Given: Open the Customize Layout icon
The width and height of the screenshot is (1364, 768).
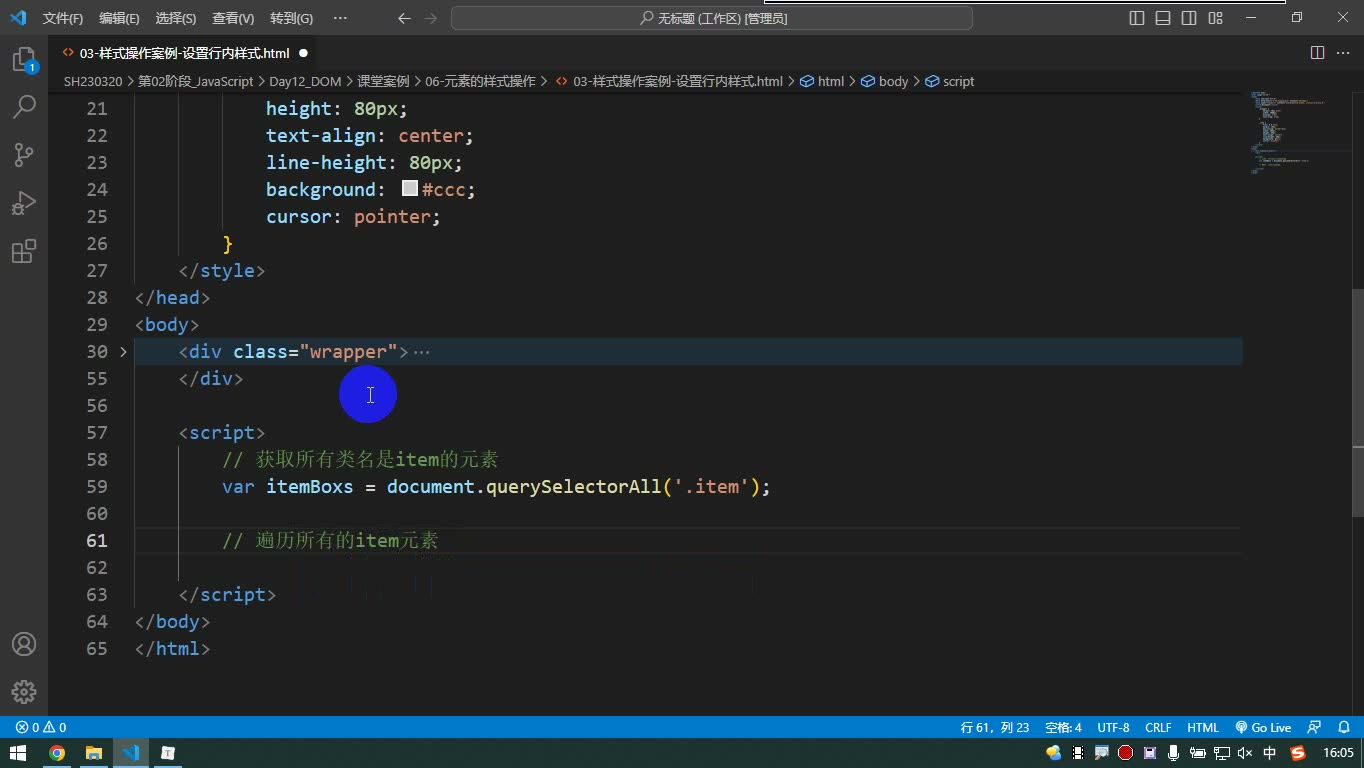Looking at the screenshot, I should point(1215,18).
